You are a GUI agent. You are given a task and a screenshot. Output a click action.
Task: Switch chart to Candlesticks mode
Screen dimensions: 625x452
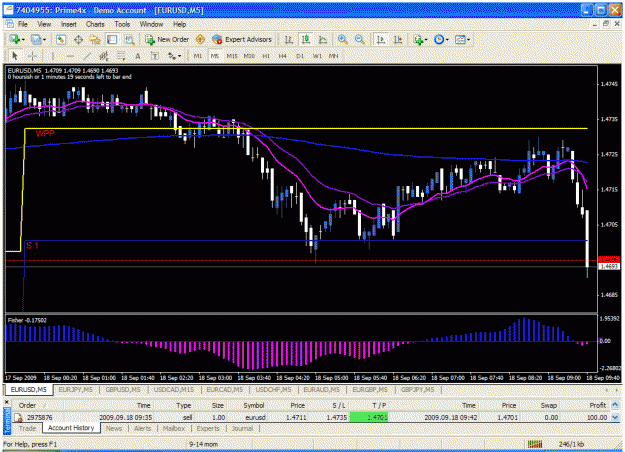[306, 39]
